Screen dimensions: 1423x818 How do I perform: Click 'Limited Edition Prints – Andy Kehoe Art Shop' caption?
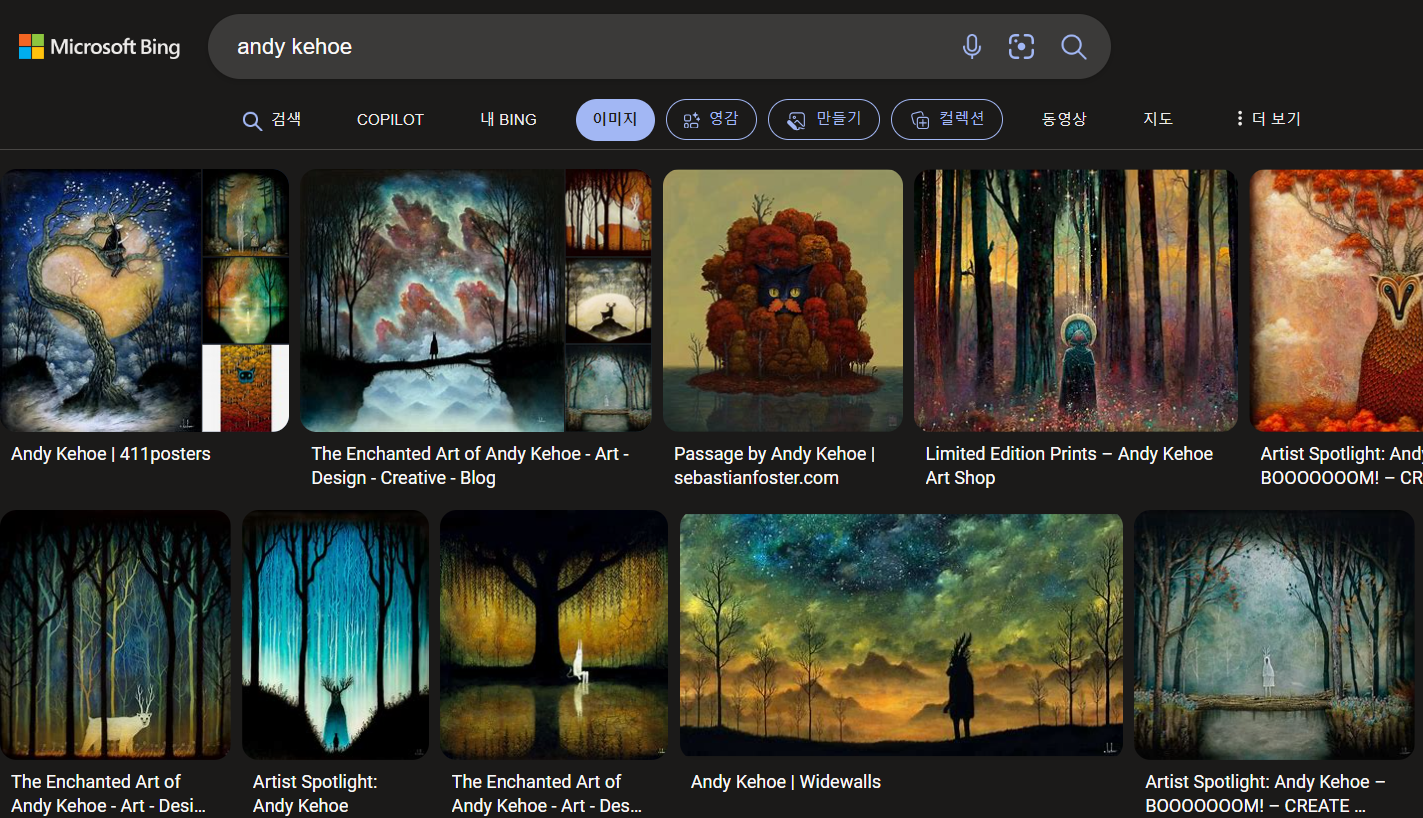point(1069,466)
